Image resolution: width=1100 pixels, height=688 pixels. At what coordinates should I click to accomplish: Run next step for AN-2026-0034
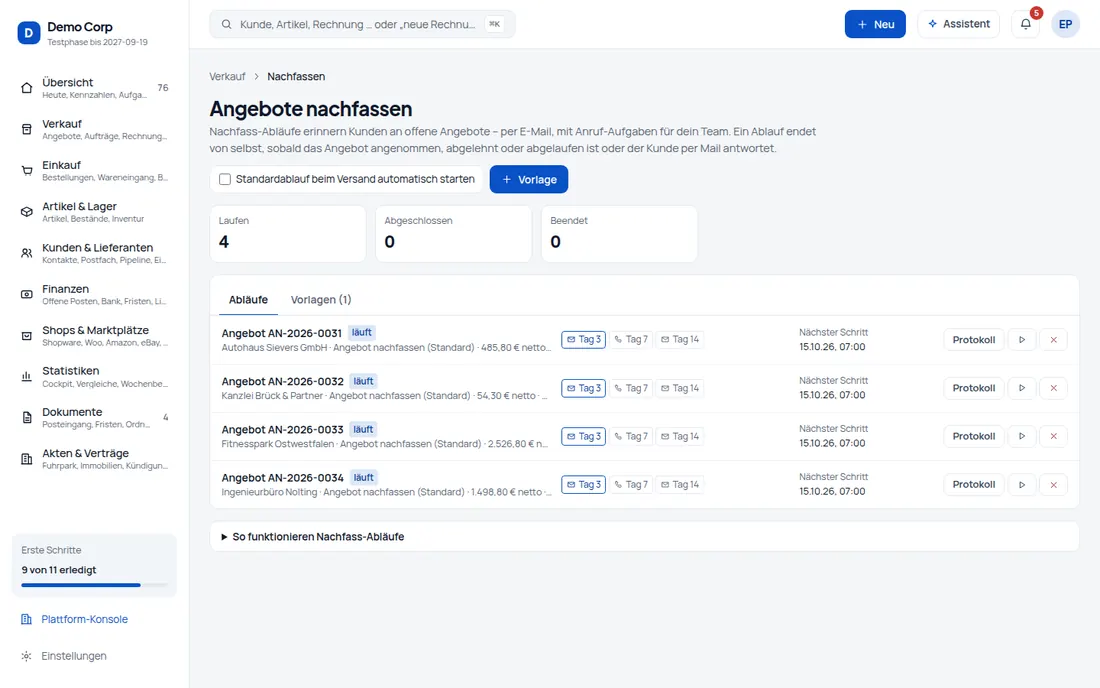pos(1022,485)
